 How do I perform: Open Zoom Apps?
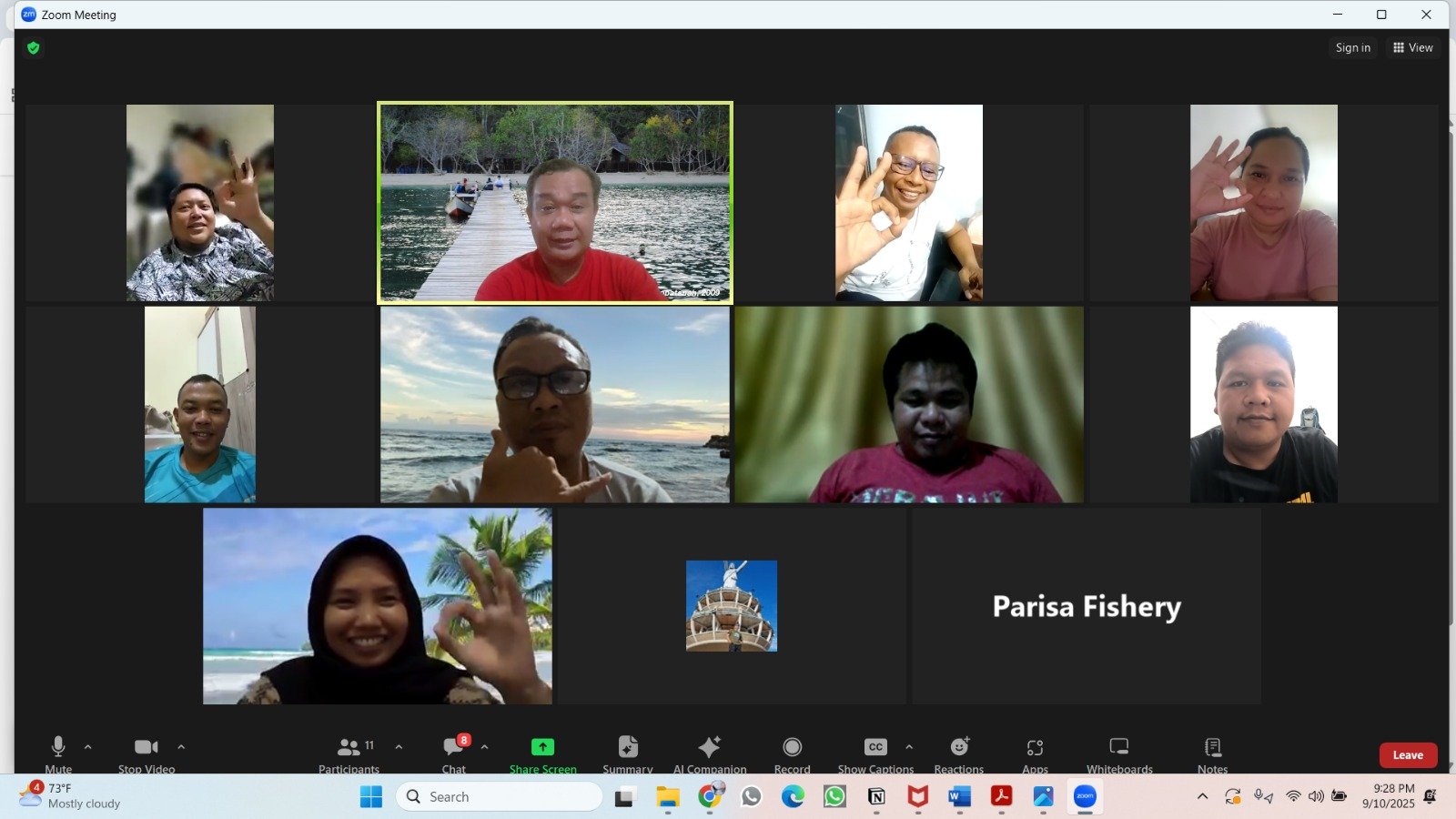[x=1035, y=753]
